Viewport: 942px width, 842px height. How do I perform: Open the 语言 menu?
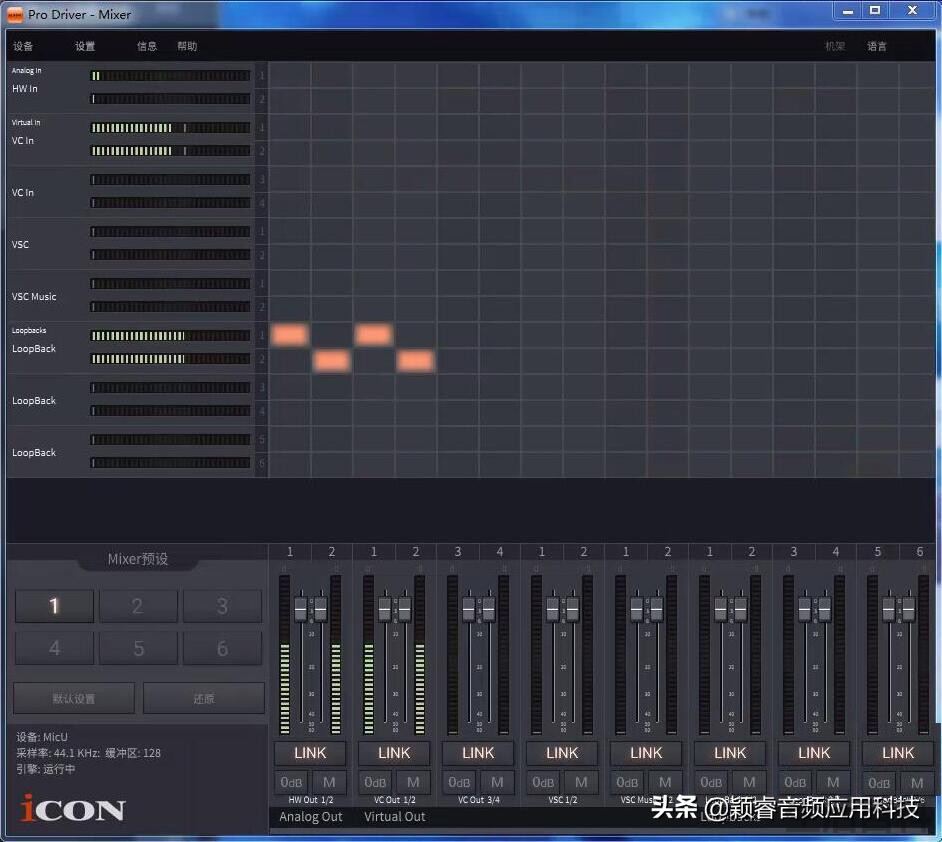coord(877,46)
